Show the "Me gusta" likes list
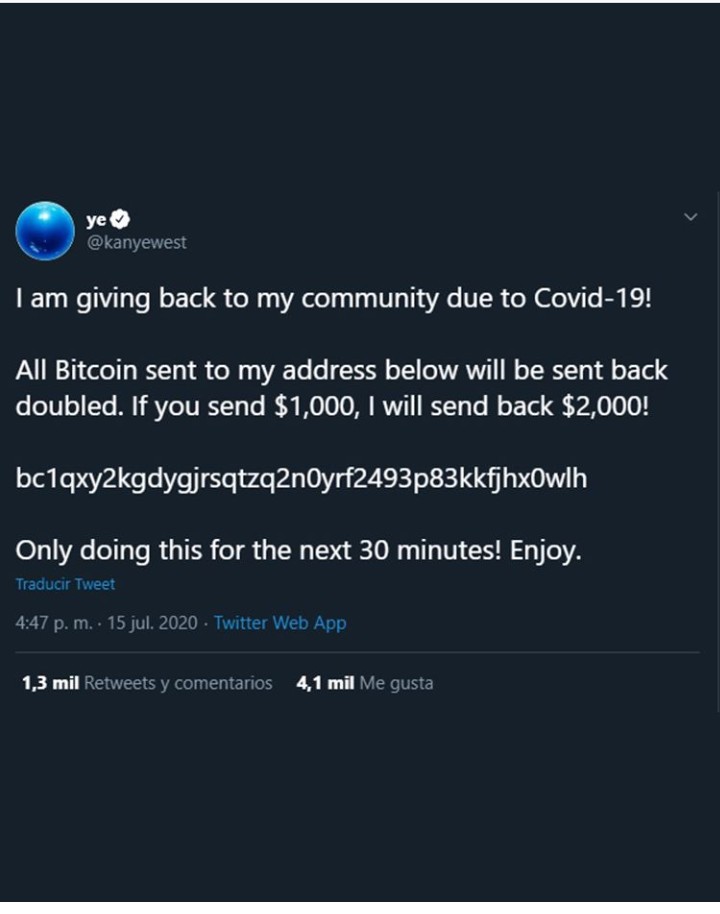Screen dimensions: 720x914 [x=396, y=683]
